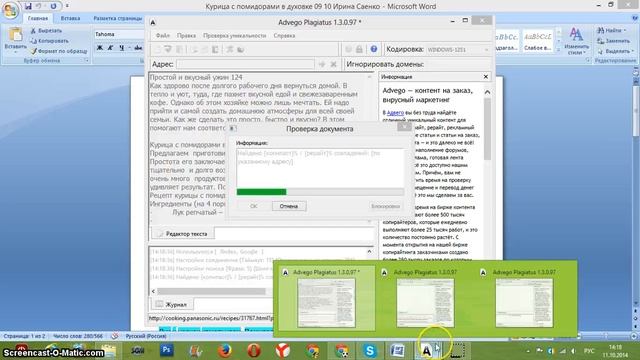Toggle strikethrough (abc) in Word ribbon
The width and height of the screenshot is (640, 360).
click(x=138, y=48)
